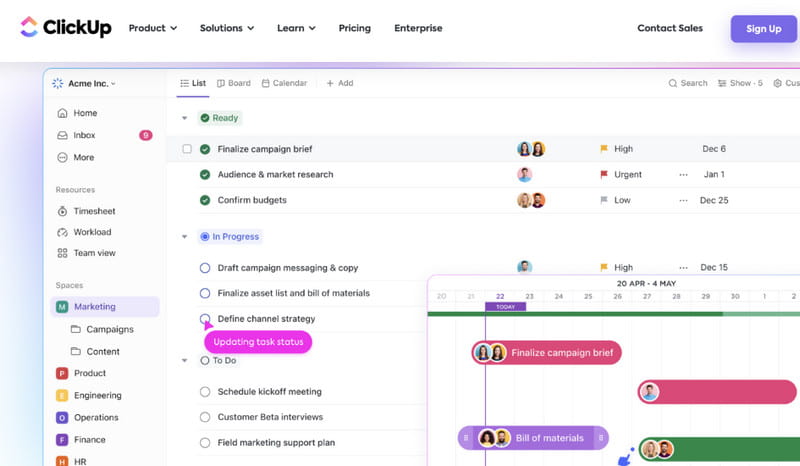
Task: Click the purple Bill of materials Gantt bar
Action: (533, 438)
